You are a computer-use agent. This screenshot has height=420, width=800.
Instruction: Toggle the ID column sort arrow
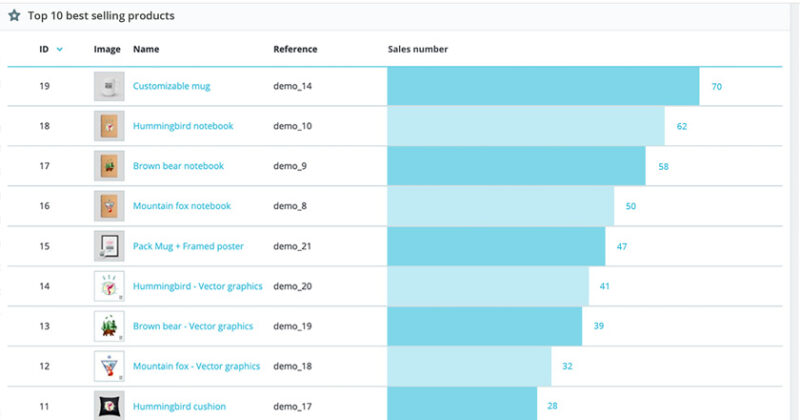click(60, 49)
